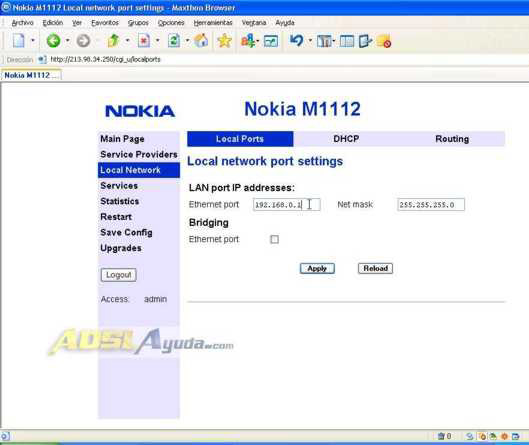The width and height of the screenshot is (529, 445).
Task: Switch to the Local Ports tab
Action: click(x=240, y=139)
